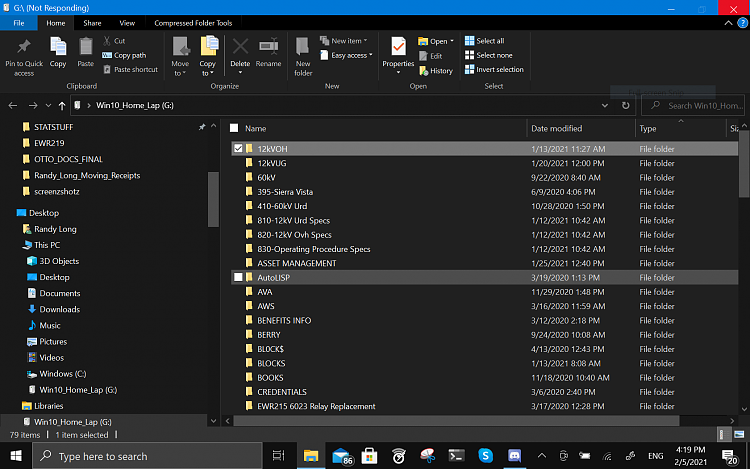Uncheck the 12kVOH folder checkbox
750x469 pixels.
click(x=238, y=149)
